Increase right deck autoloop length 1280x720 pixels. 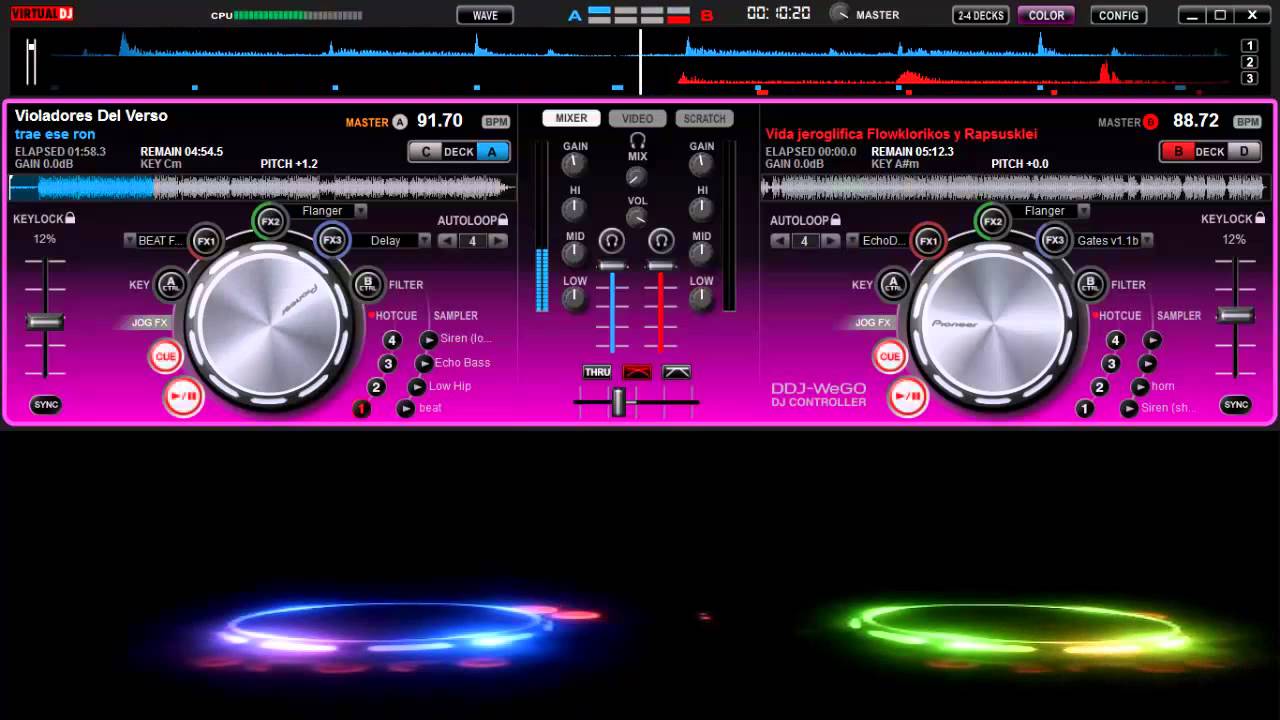click(831, 241)
